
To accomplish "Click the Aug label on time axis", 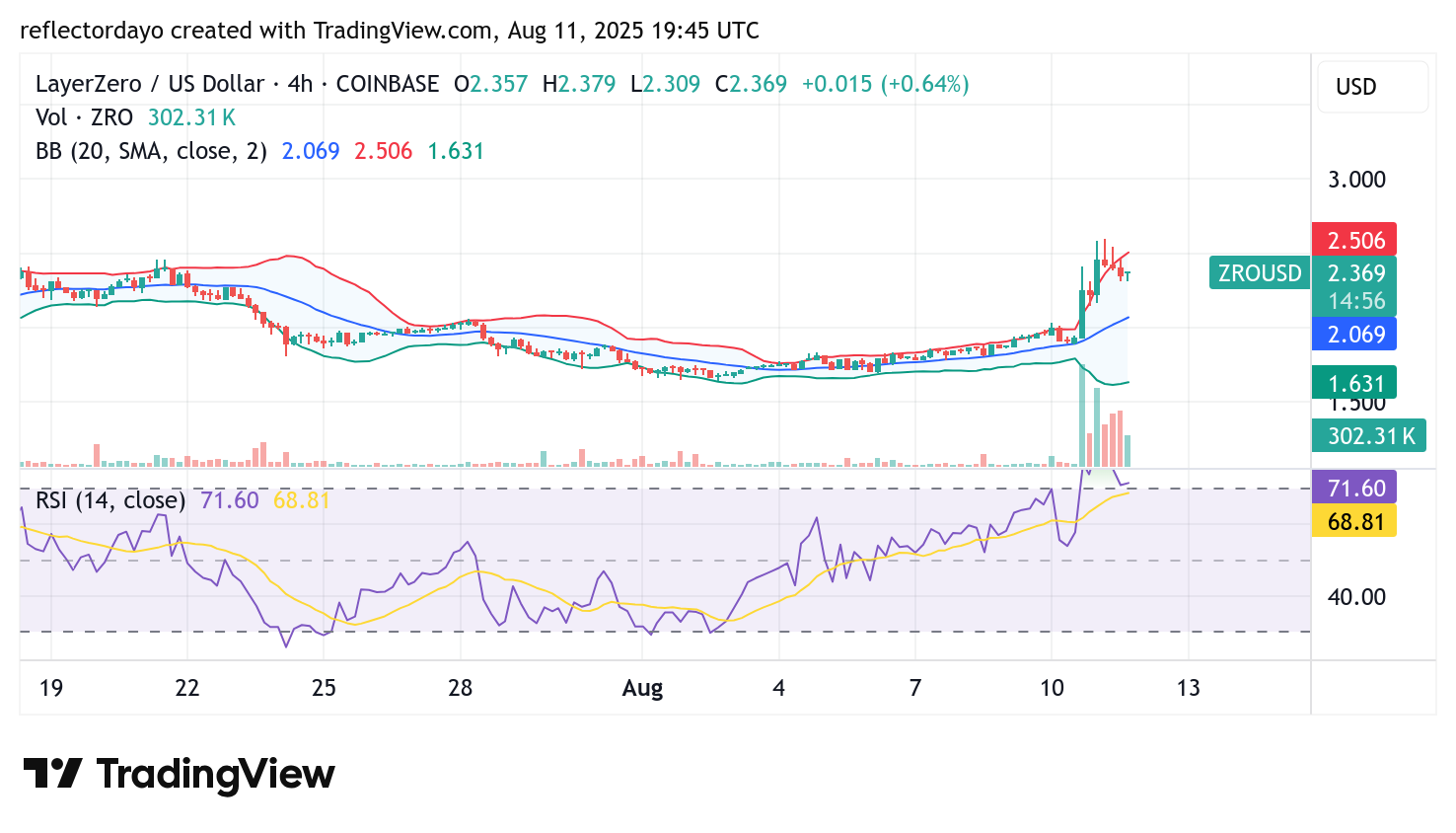I will [642, 689].
